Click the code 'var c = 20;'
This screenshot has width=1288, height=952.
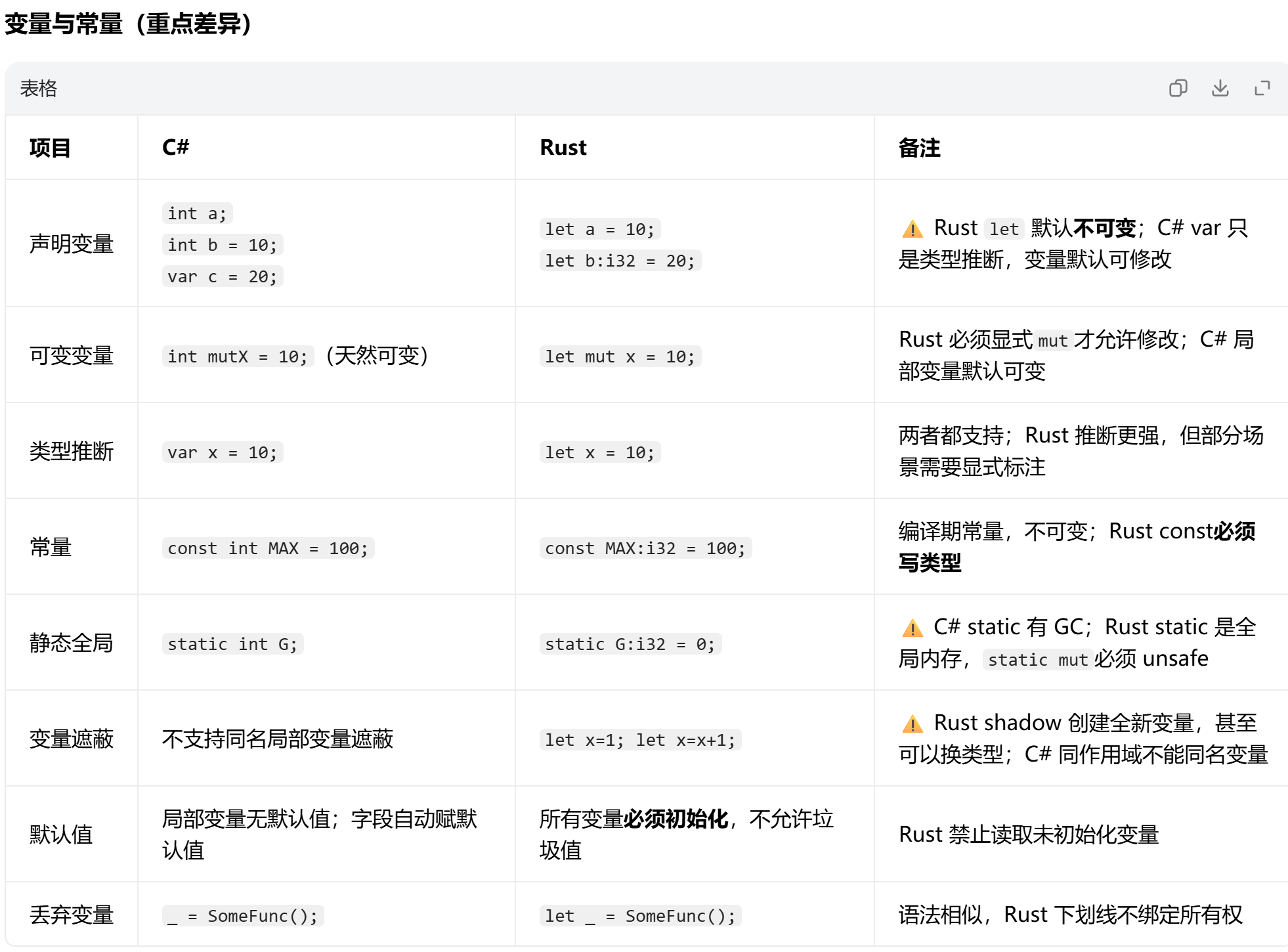pyautogui.click(x=223, y=276)
